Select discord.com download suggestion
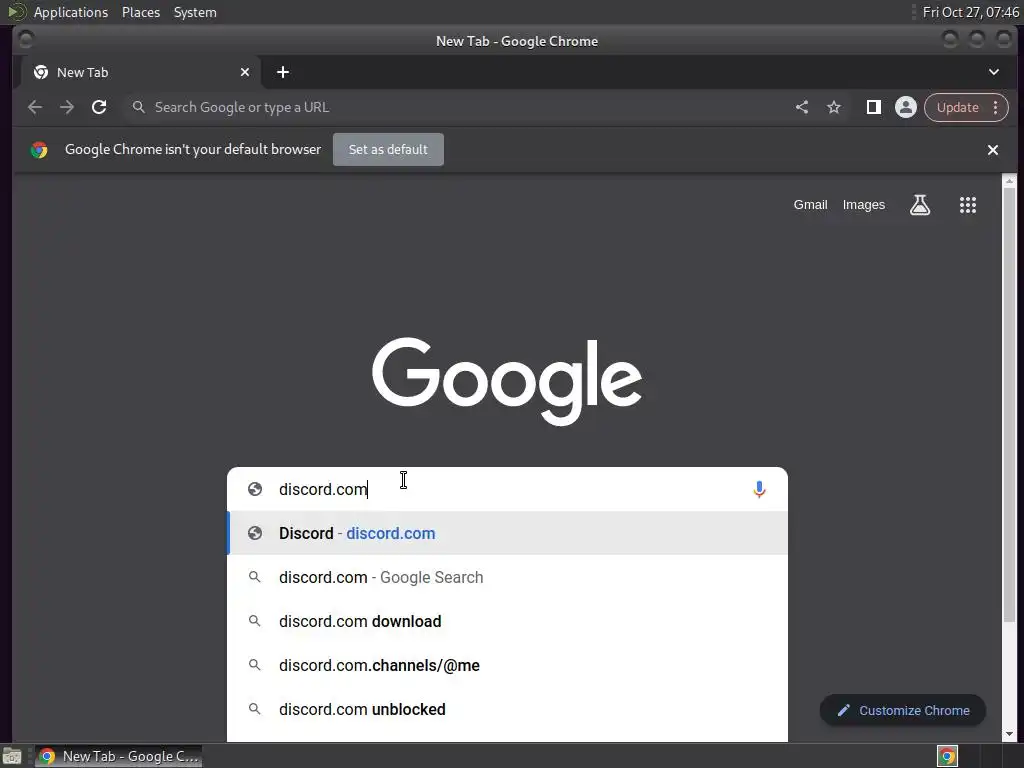1024x768 pixels. tap(507, 621)
